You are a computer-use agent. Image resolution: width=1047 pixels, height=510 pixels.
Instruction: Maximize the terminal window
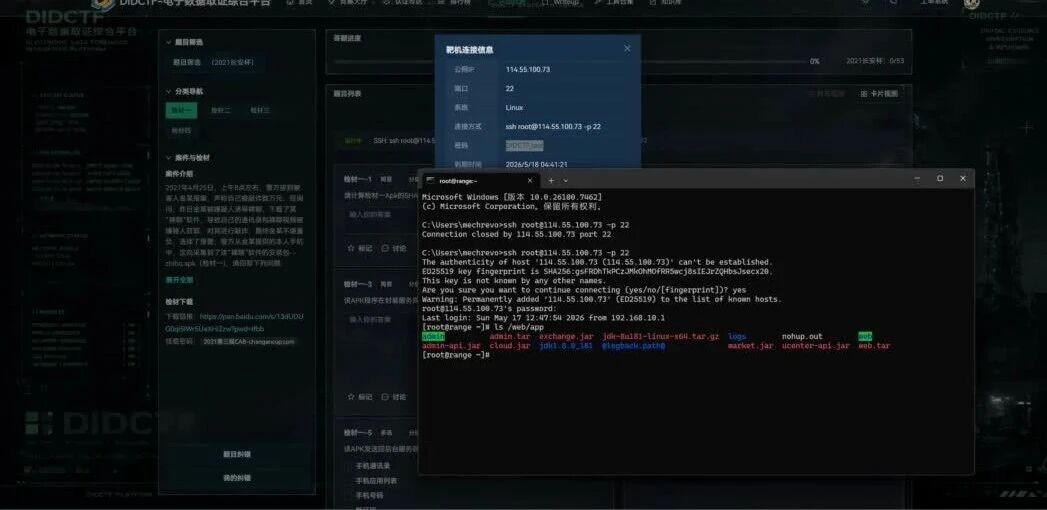940,178
